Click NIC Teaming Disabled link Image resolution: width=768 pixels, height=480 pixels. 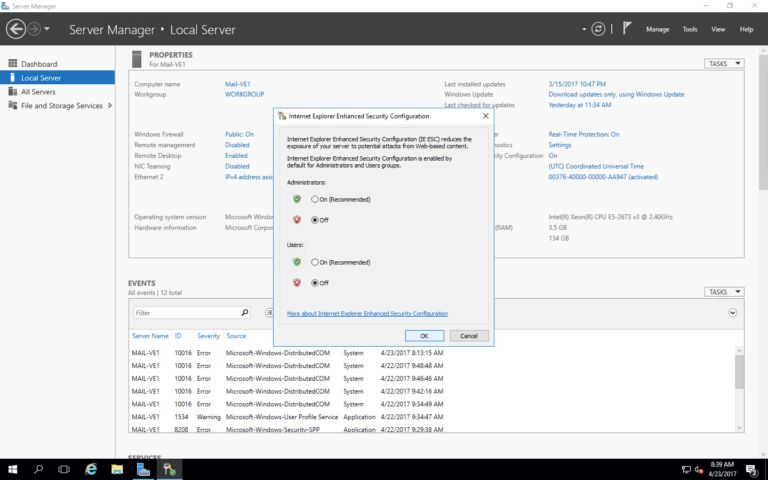(237, 166)
